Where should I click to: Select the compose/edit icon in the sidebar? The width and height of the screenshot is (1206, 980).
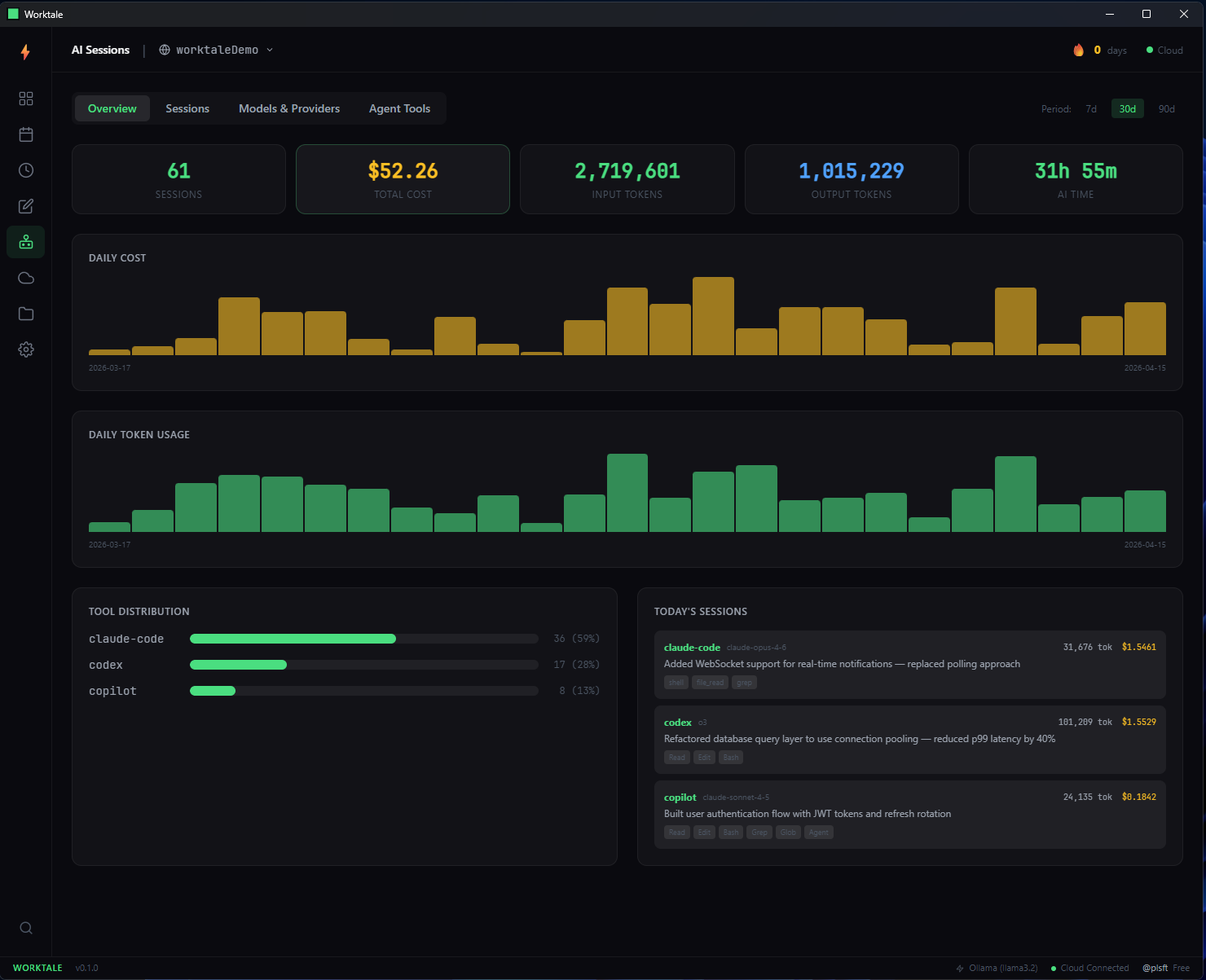(x=25, y=206)
